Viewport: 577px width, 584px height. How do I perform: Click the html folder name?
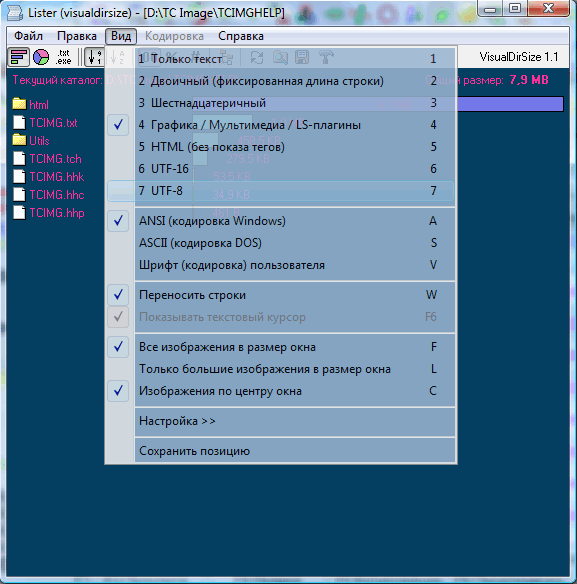click(x=39, y=105)
